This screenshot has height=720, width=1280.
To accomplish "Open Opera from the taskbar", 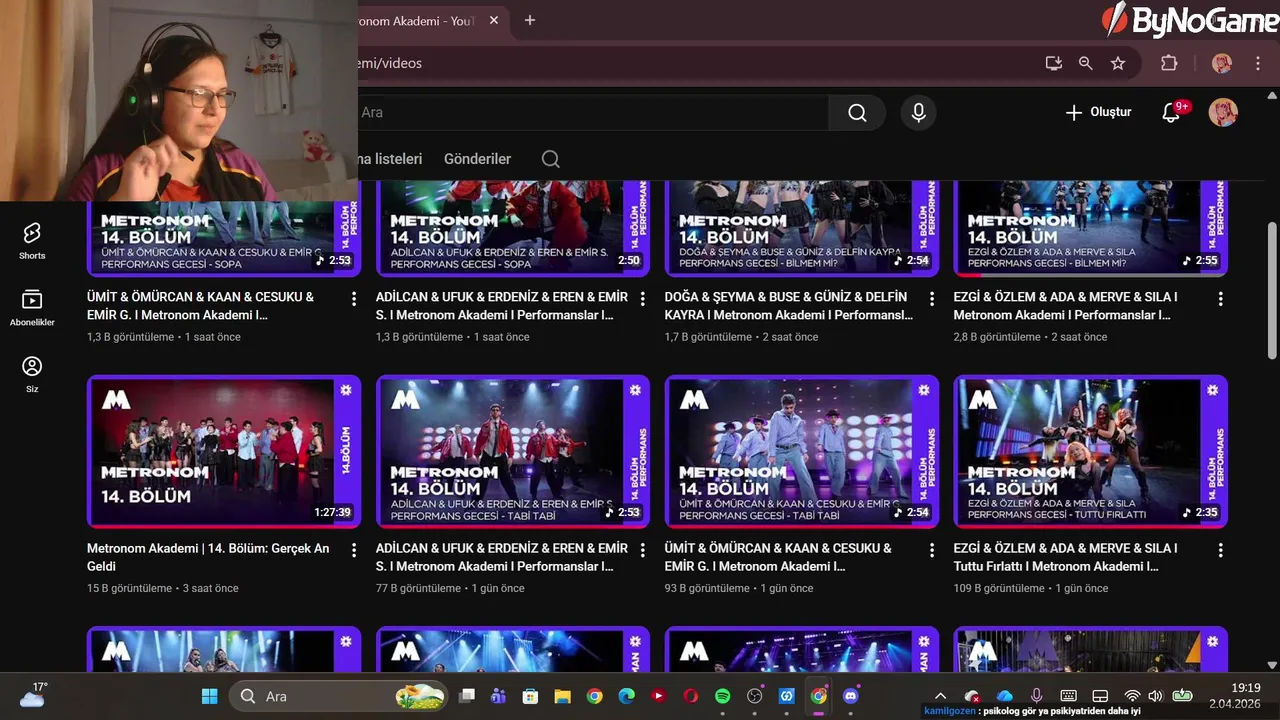I will click(691, 696).
